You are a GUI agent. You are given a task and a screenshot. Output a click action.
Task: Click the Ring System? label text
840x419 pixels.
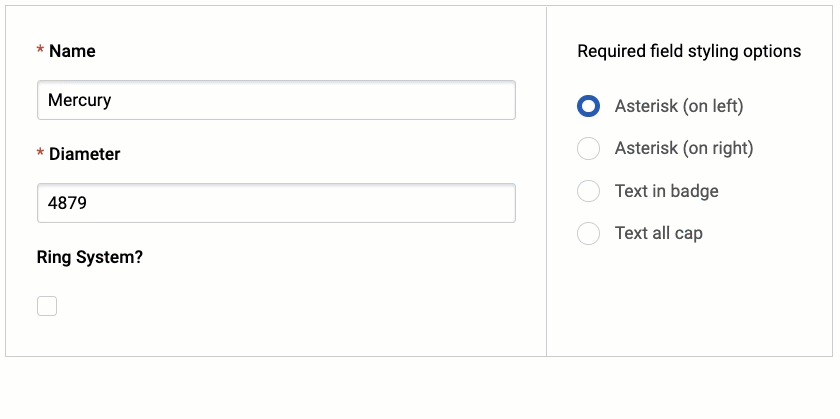tap(90, 257)
